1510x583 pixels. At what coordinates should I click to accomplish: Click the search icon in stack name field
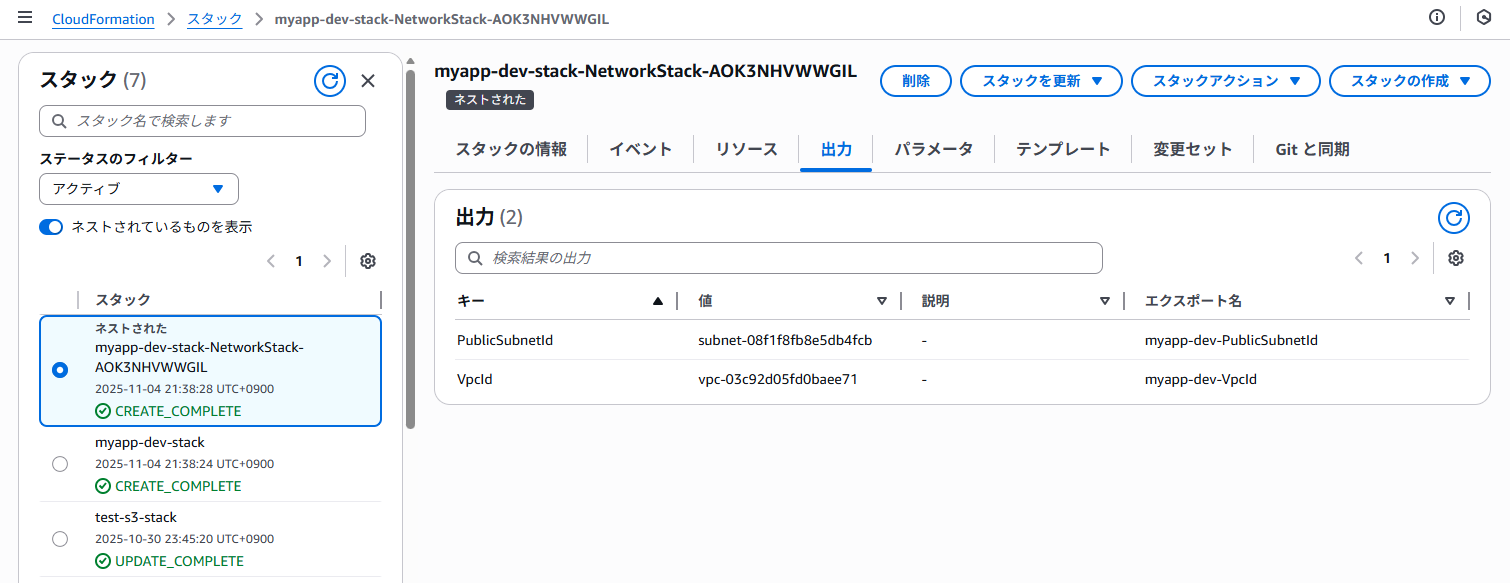[59, 121]
